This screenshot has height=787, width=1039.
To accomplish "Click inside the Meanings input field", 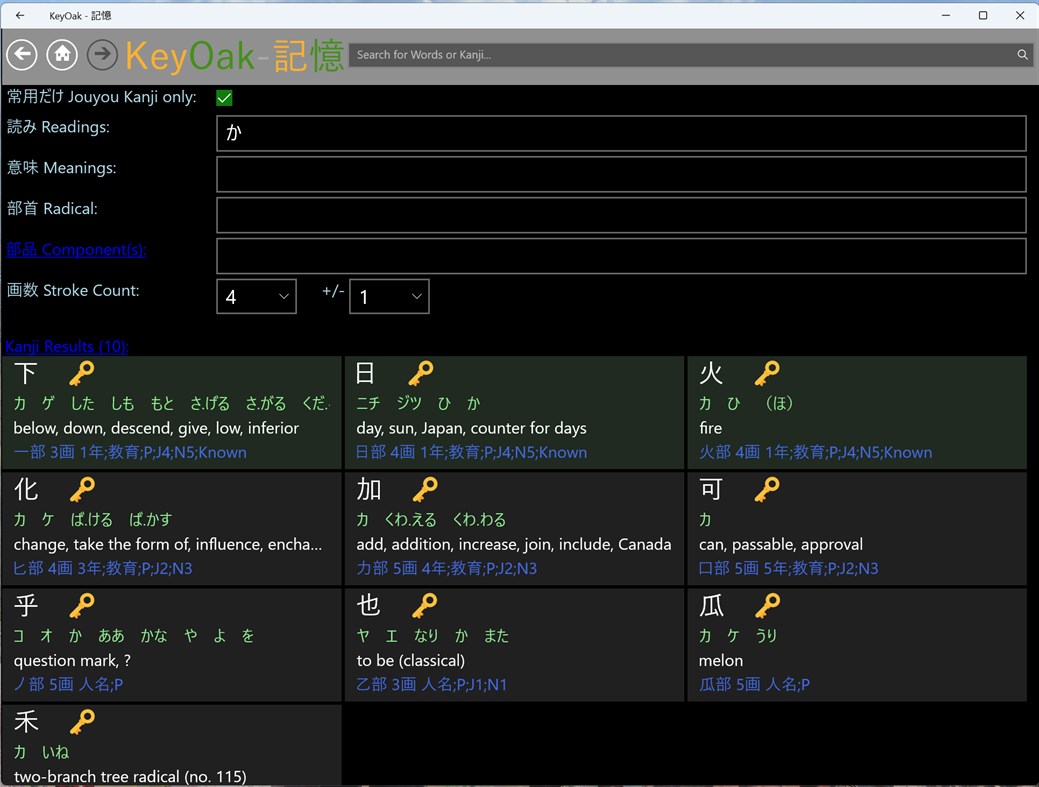I will pyautogui.click(x=620, y=174).
